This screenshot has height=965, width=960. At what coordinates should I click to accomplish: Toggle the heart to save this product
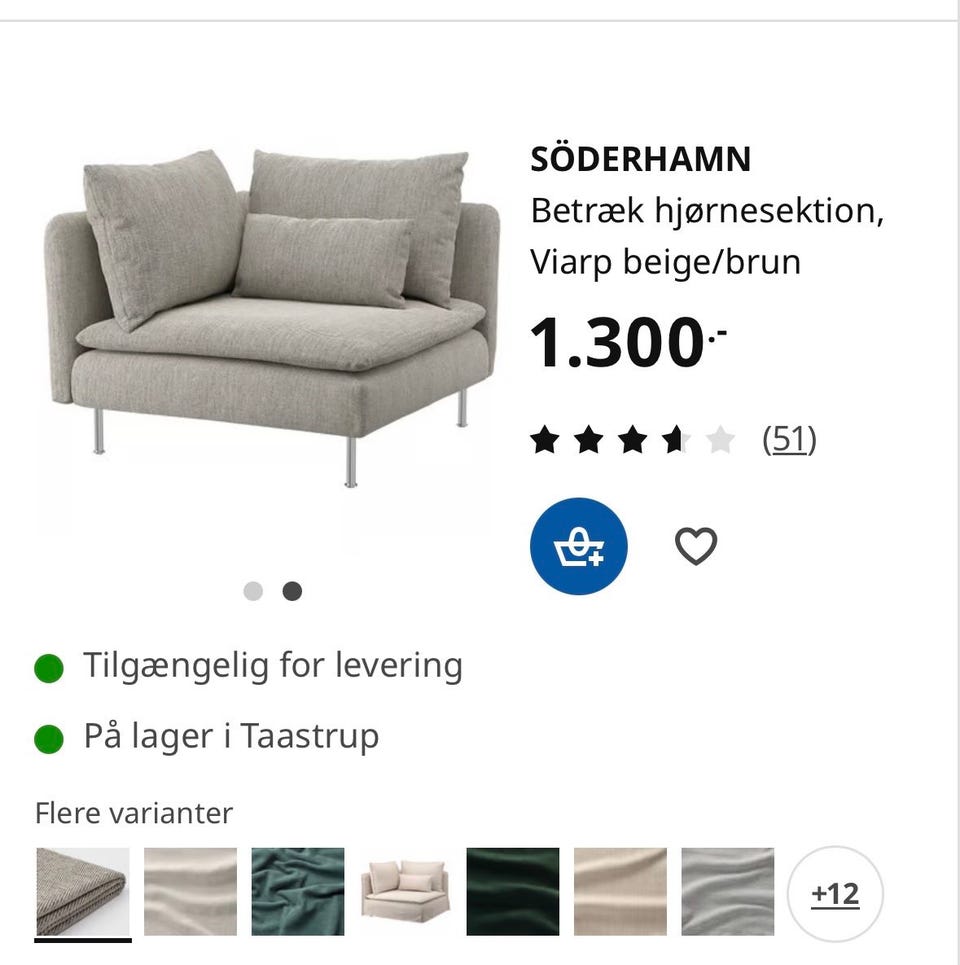tap(696, 545)
